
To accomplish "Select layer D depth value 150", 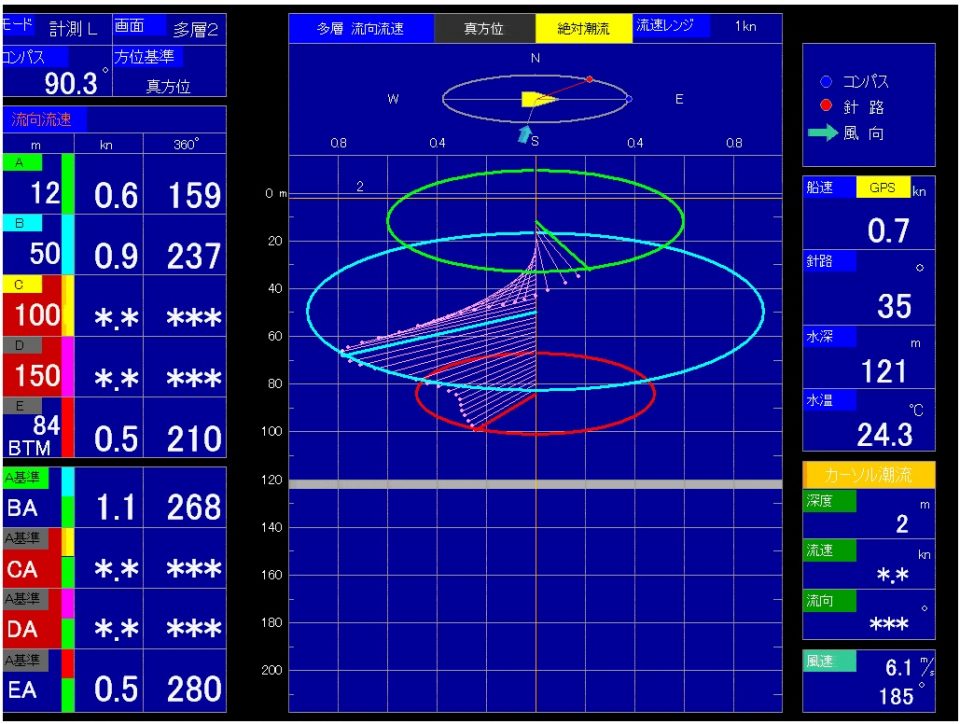I will click(37, 375).
